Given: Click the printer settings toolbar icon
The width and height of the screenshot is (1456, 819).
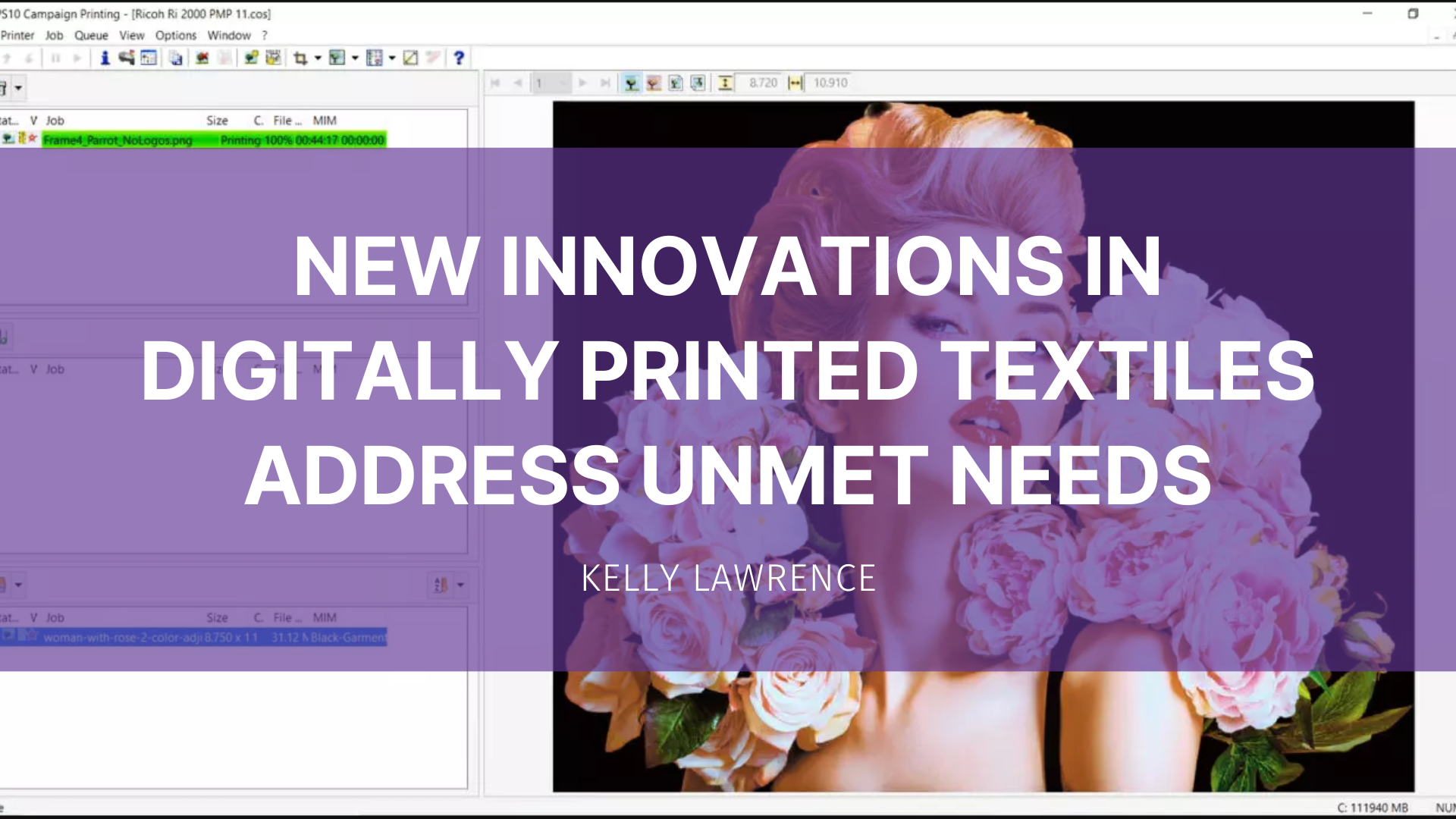Looking at the screenshot, I should click(x=127, y=58).
